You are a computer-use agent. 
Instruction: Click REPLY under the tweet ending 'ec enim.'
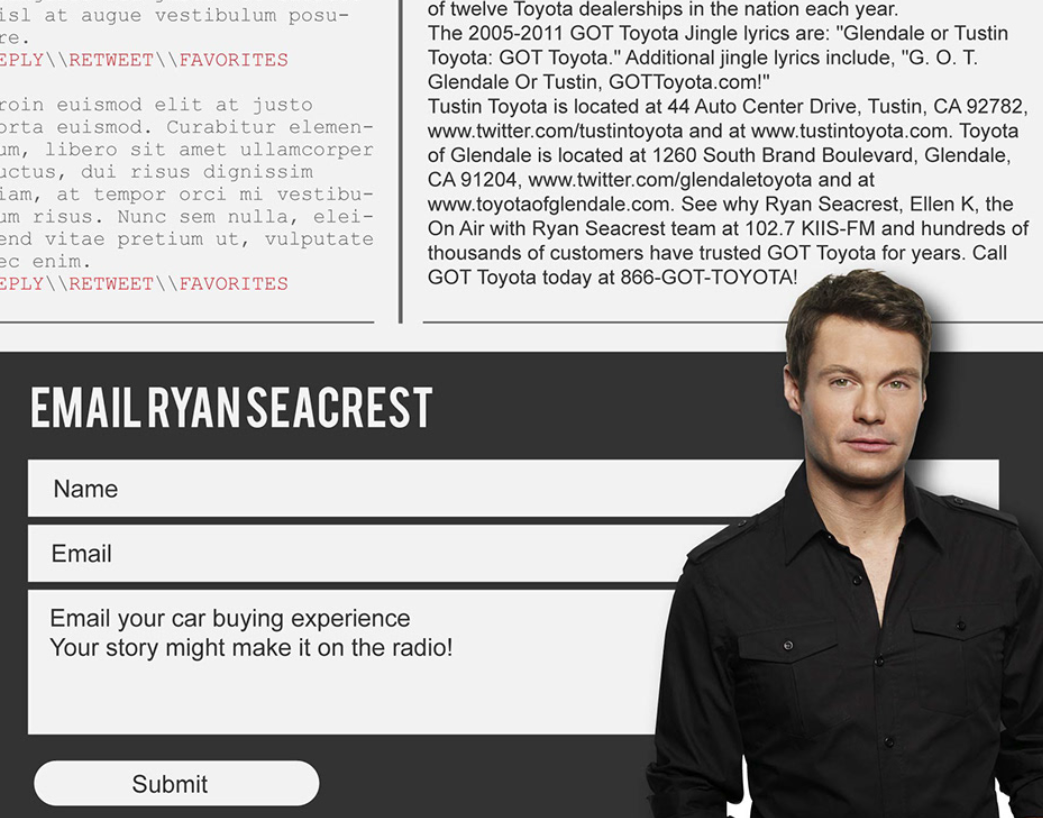click(x=21, y=284)
